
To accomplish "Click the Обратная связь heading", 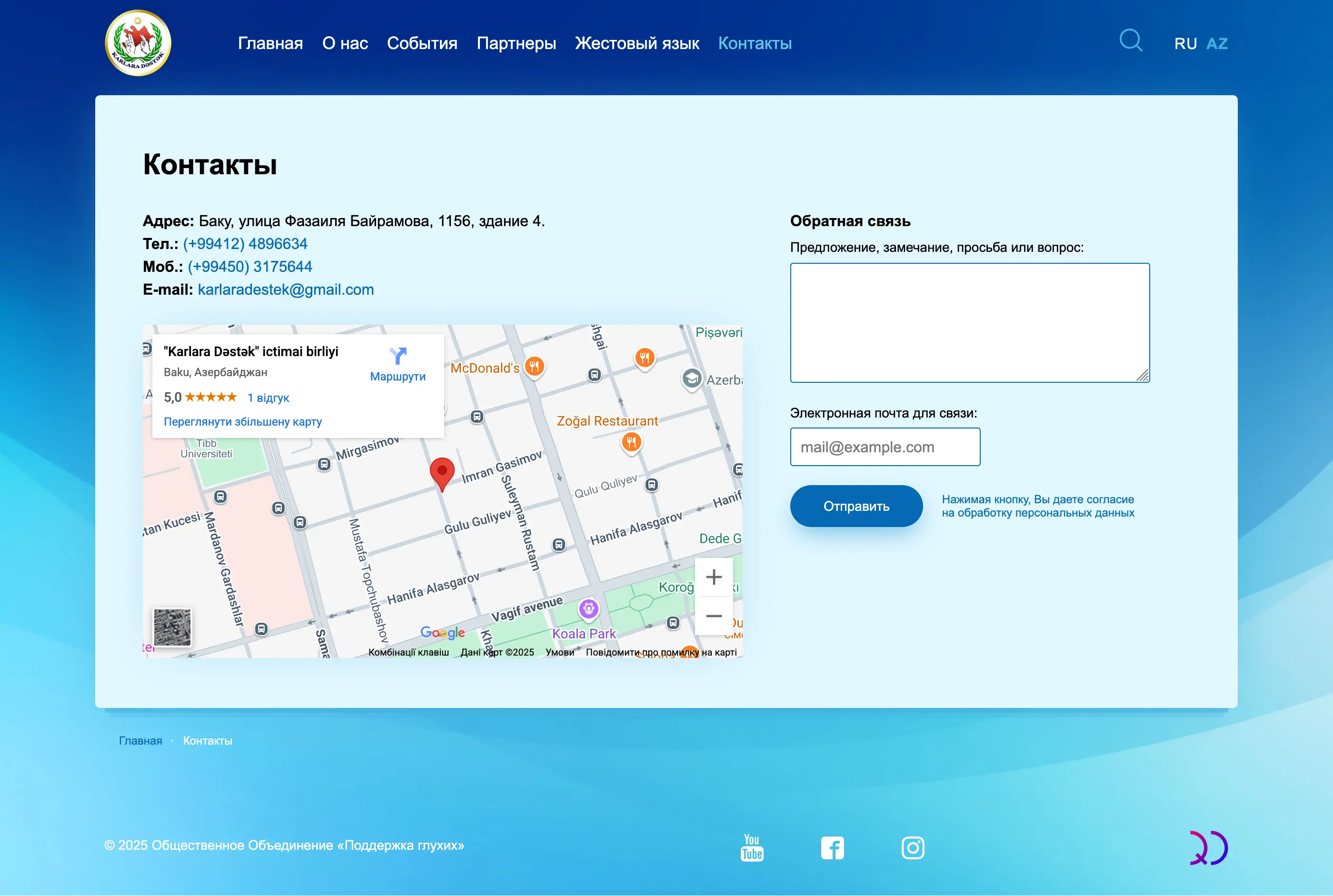I will pyautogui.click(x=850, y=220).
